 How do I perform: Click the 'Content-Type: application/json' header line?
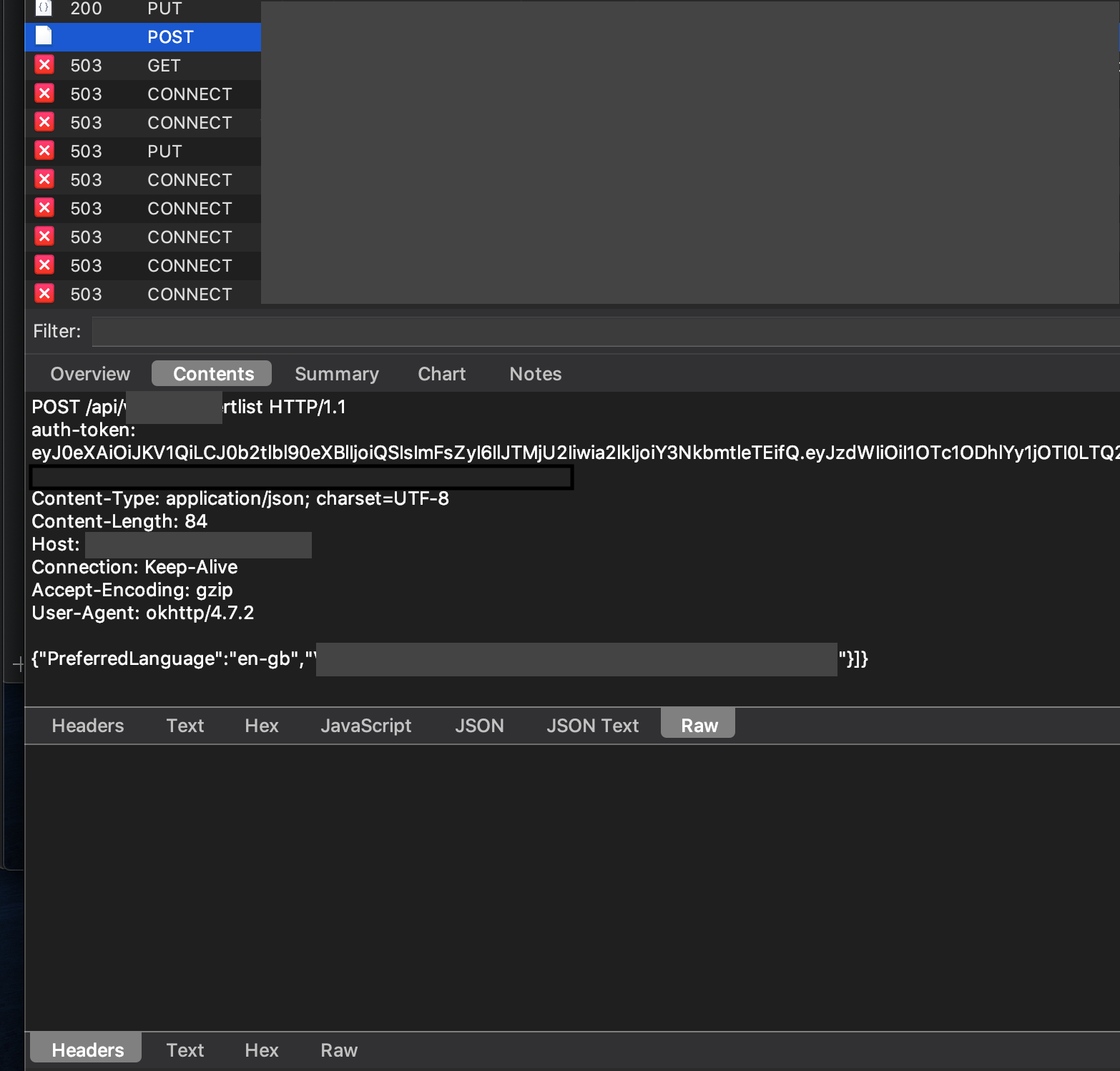click(x=240, y=498)
